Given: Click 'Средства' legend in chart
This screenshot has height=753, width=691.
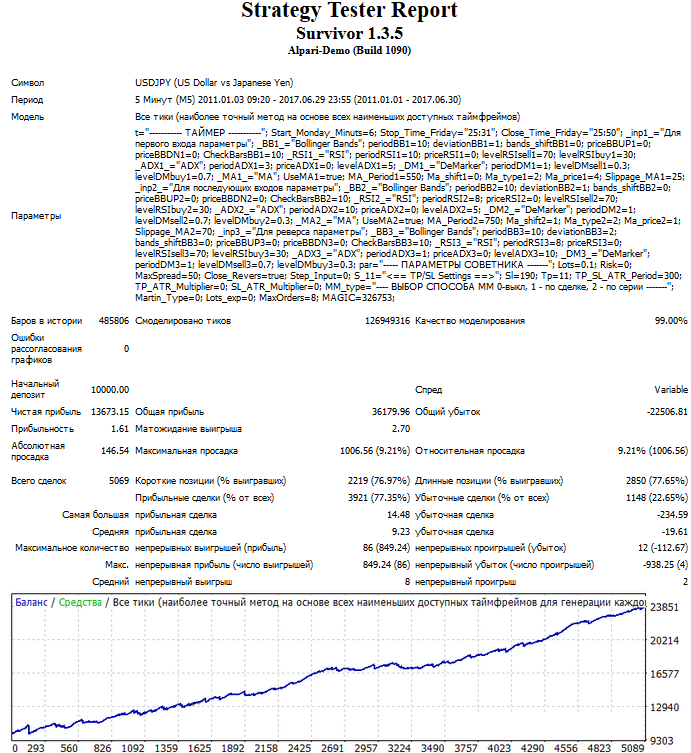Looking at the screenshot, I should [80, 603].
